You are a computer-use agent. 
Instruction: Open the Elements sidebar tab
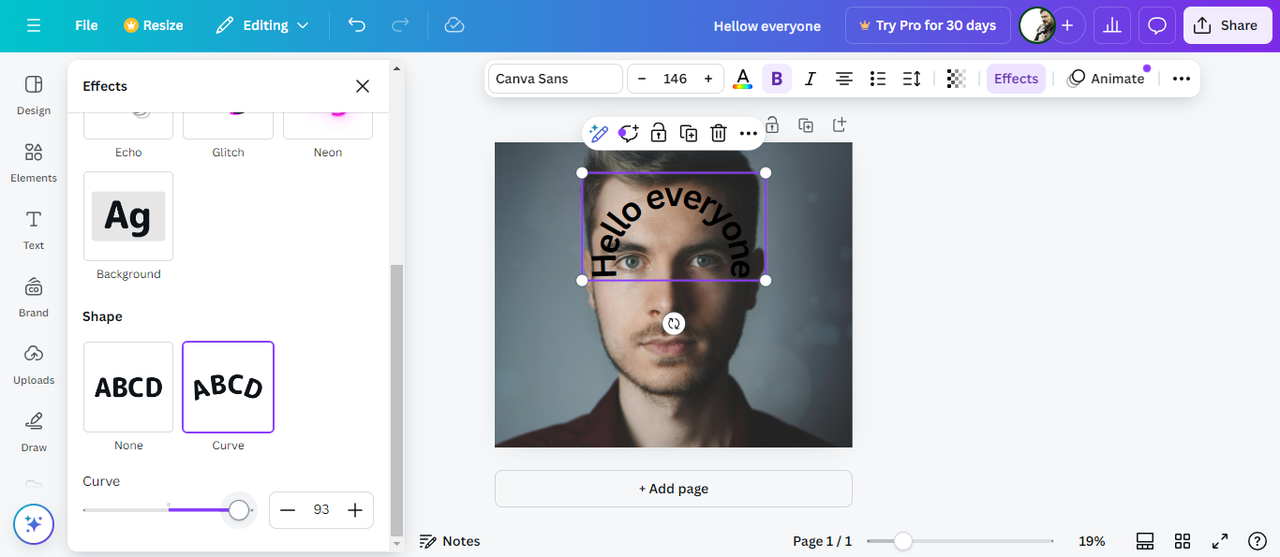(x=34, y=162)
